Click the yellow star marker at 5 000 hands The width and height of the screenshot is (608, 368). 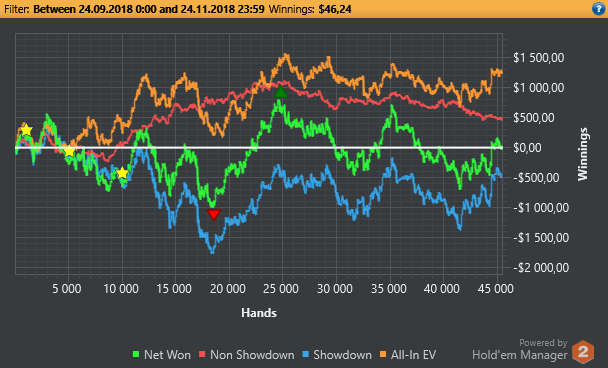(69, 151)
